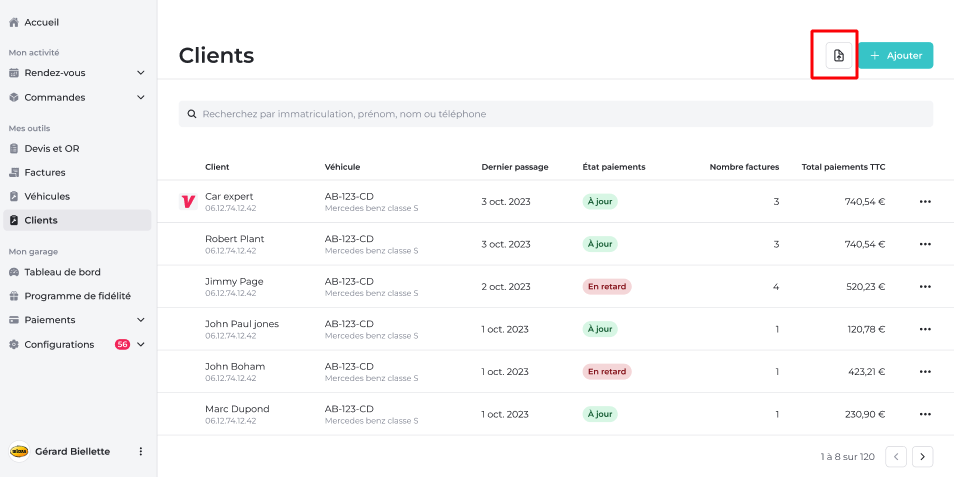Go to Factures in sidebar
The image size is (954, 477).
point(45,173)
